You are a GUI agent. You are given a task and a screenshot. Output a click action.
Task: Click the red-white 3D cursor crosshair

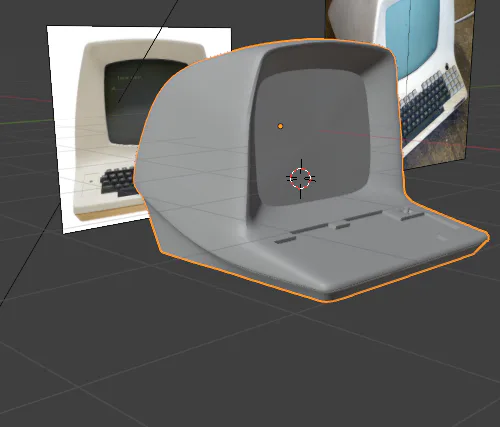click(x=301, y=179)
